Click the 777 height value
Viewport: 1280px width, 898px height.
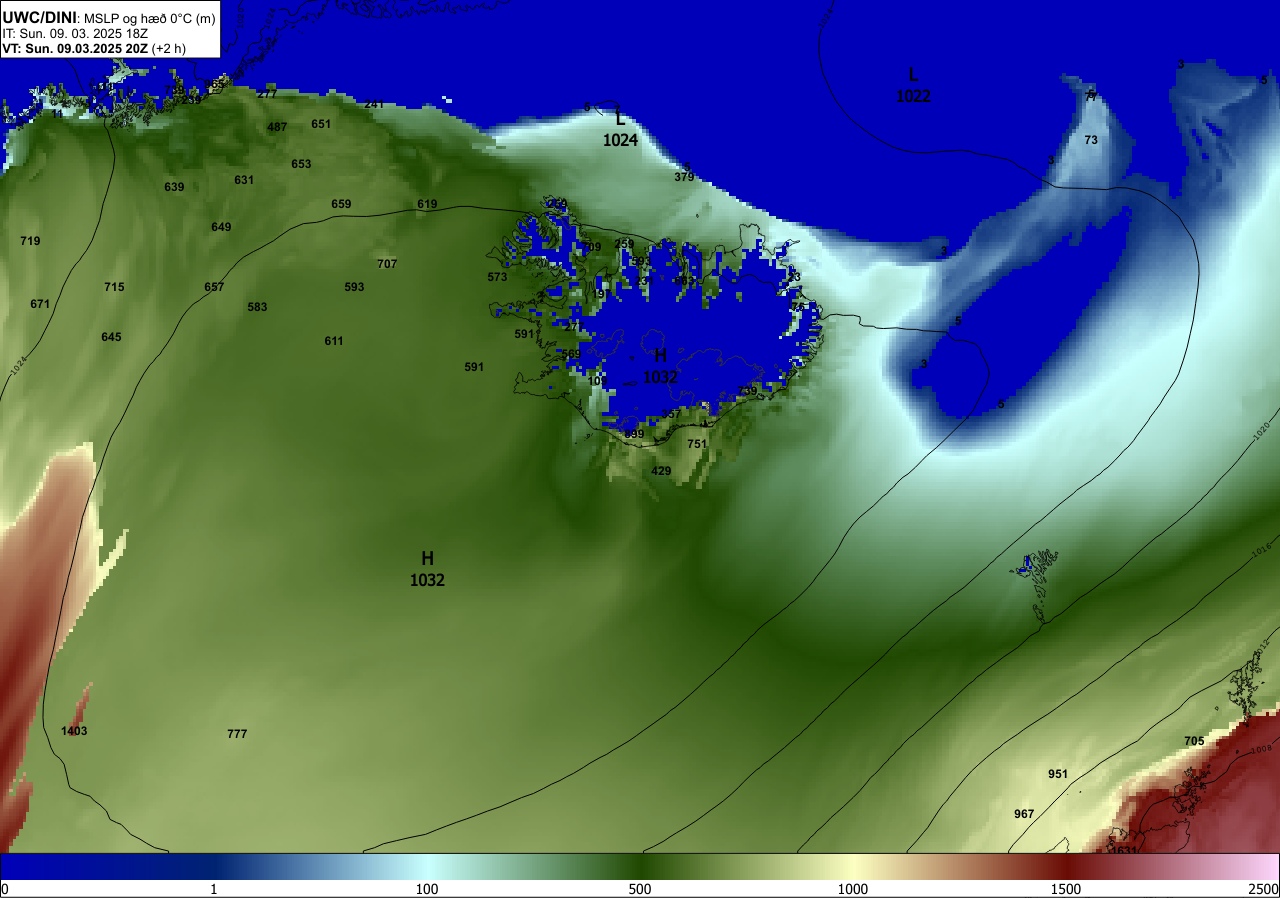pos(237,734)
